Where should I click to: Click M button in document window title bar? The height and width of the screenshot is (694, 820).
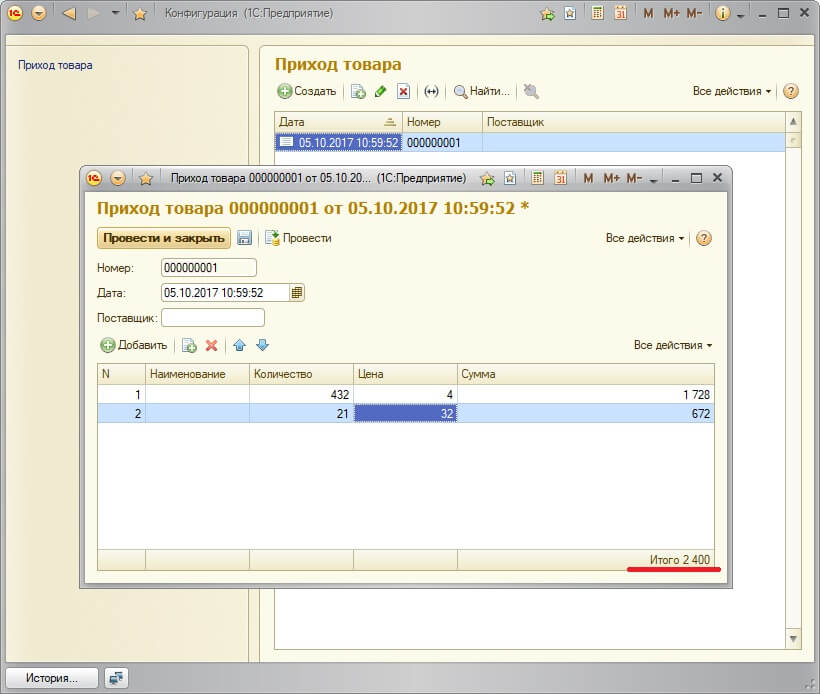(x=588, y=178)
